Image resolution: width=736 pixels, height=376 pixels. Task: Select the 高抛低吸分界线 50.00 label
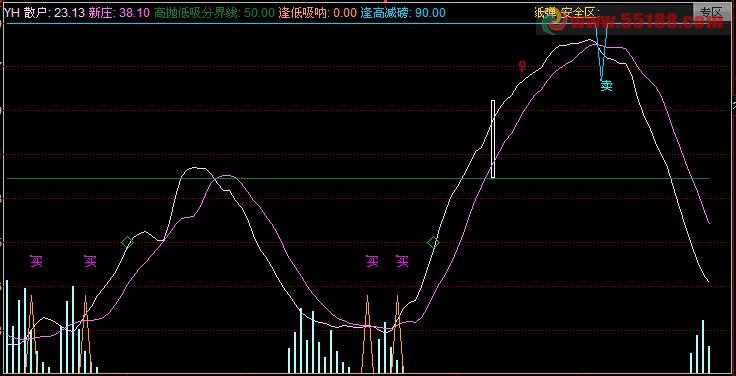click(214, 13)
